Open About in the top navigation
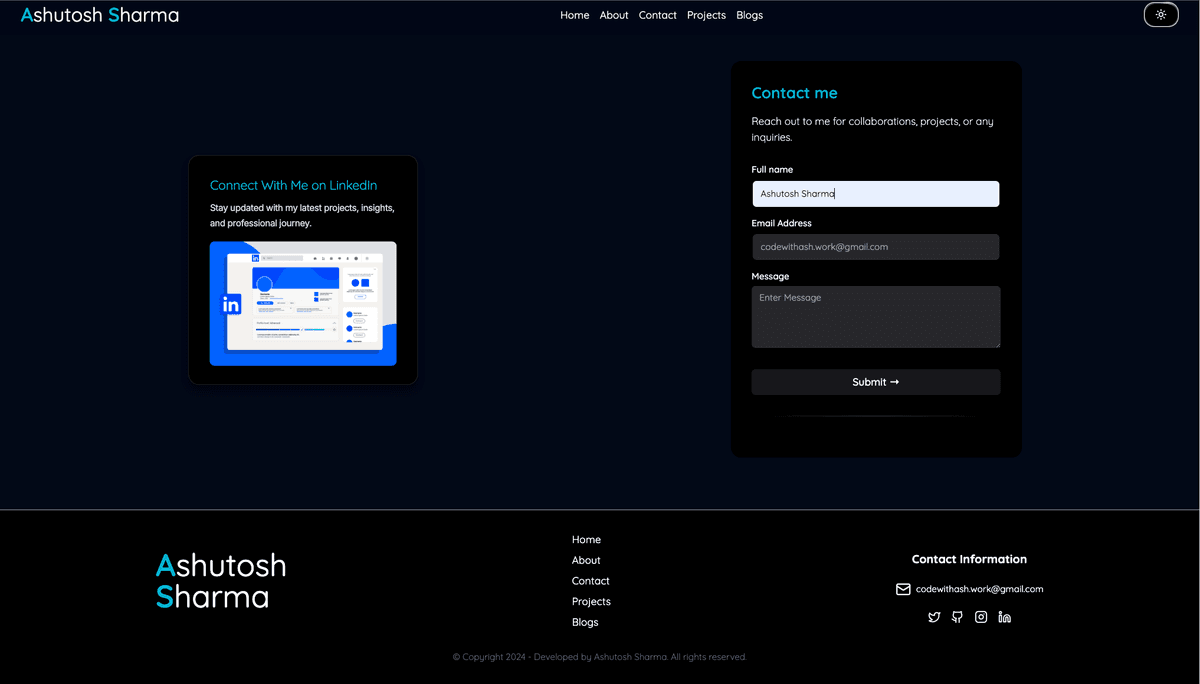 pos(614,15)
